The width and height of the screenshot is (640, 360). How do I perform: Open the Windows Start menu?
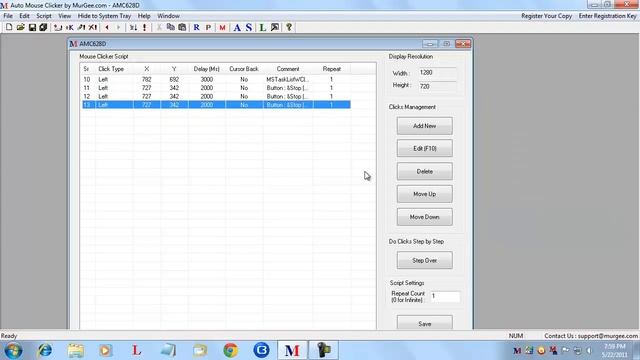coord(13,350)
